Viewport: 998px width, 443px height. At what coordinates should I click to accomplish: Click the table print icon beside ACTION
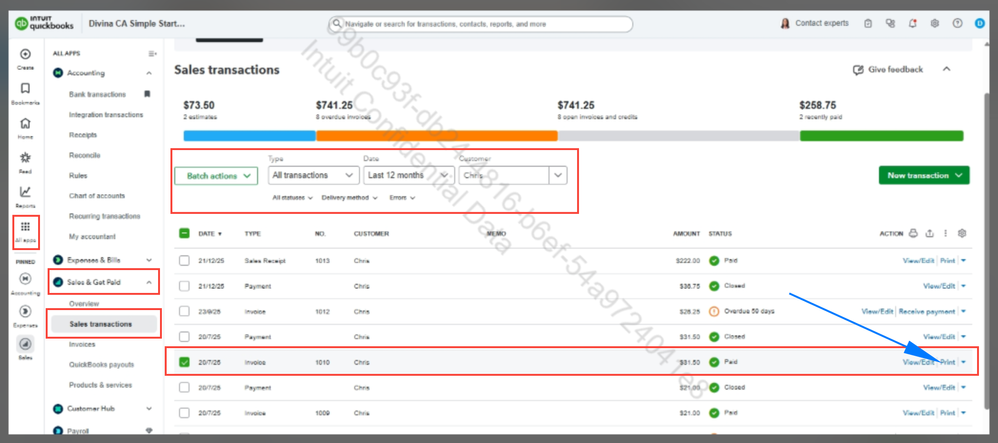pos(913,234)
